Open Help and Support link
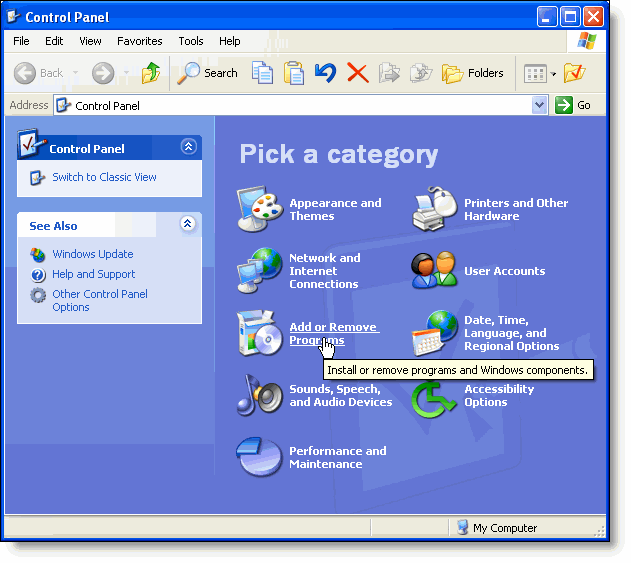Viewport: 631px width, 563px height. tap(94, 274)
